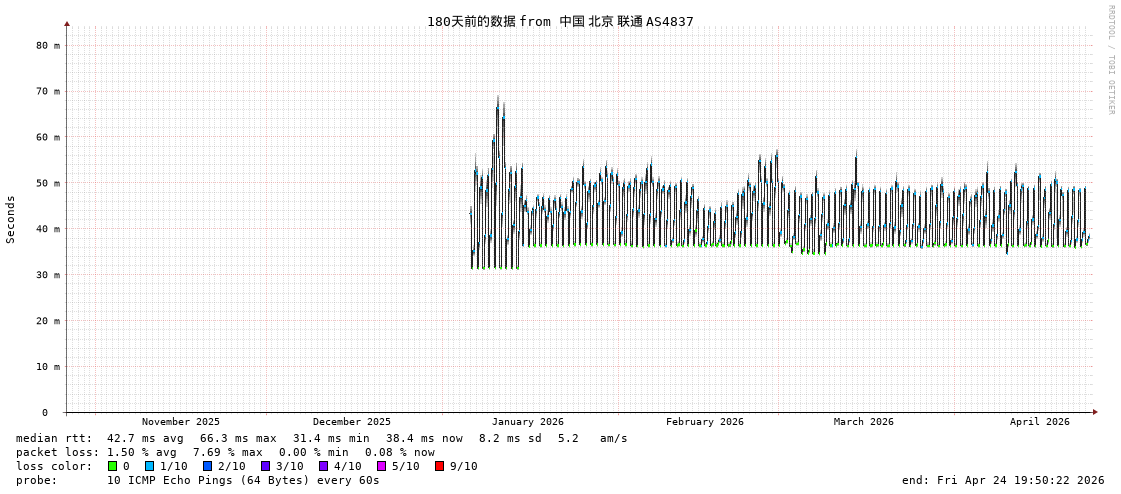
Task: Select the December 2025 axis label
Action: pos(352,422)
